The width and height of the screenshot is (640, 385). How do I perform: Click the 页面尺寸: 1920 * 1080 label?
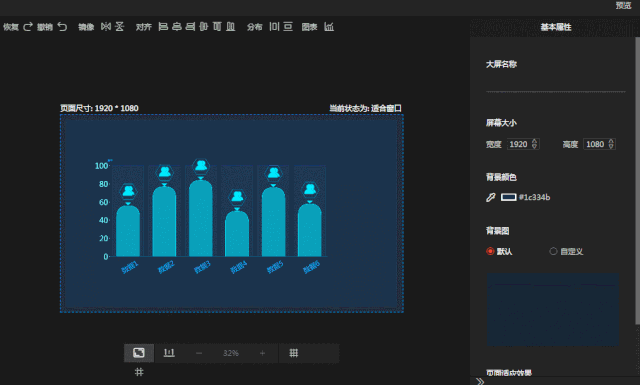99,108
